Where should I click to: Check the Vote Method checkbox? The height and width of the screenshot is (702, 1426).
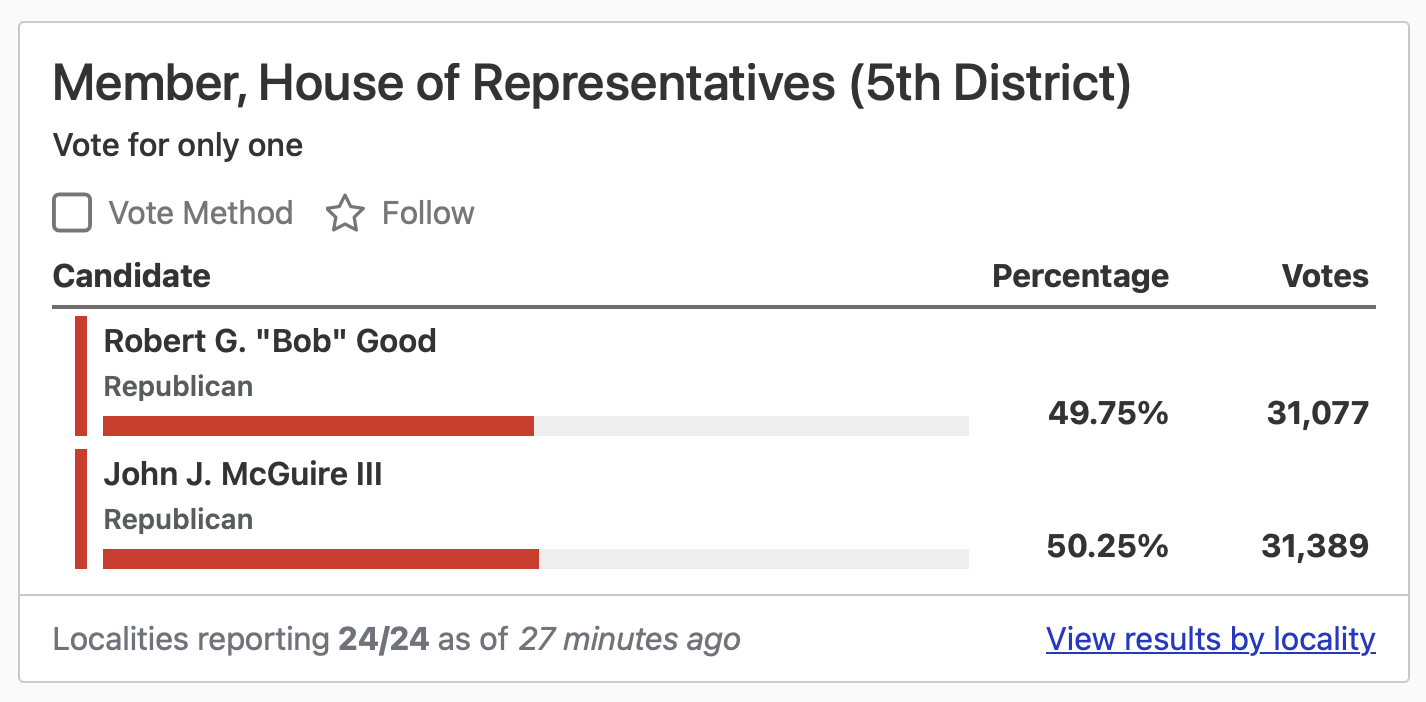tap(72, 213)
